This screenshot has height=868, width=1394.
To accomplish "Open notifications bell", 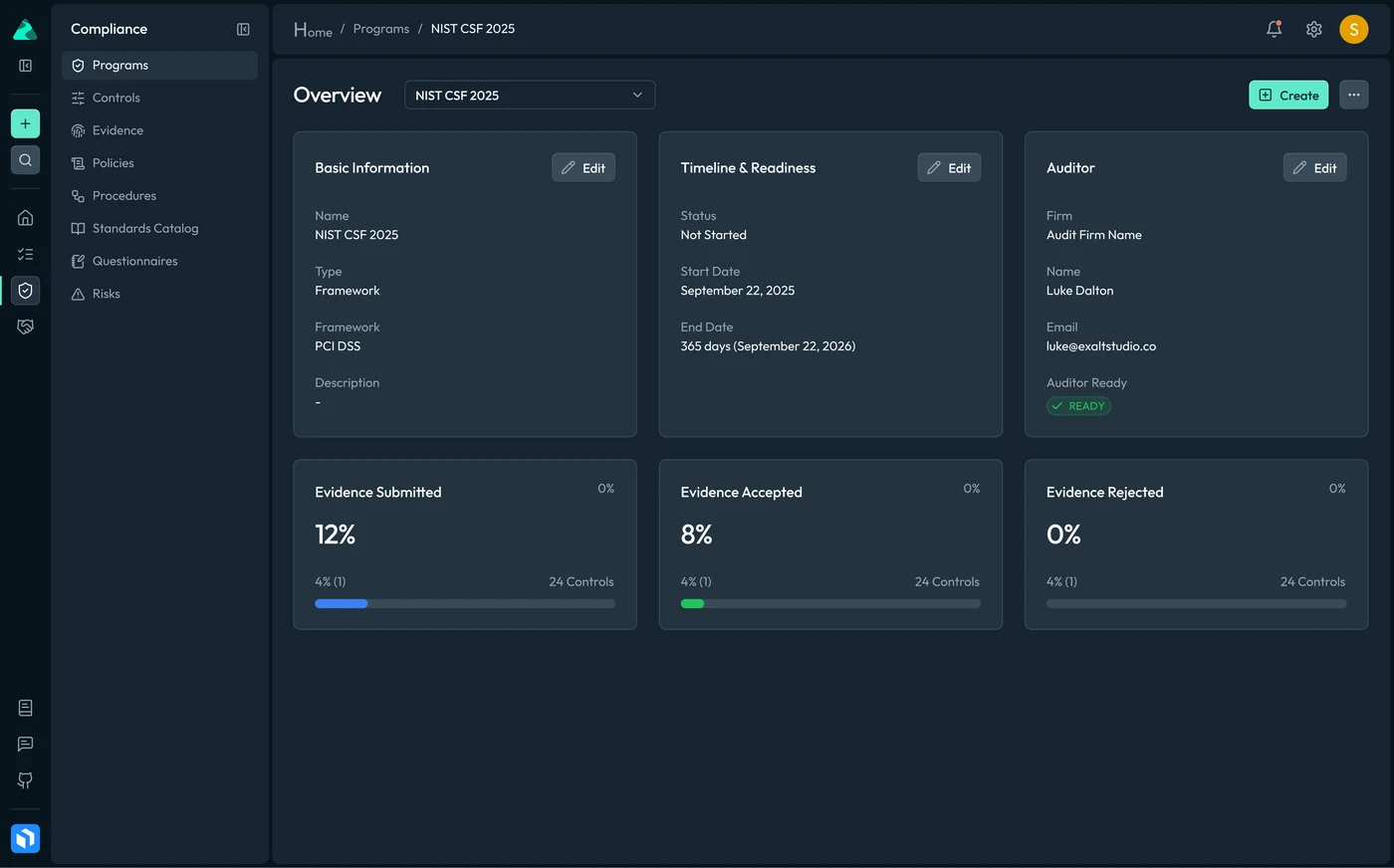I will coord(1274,29).
